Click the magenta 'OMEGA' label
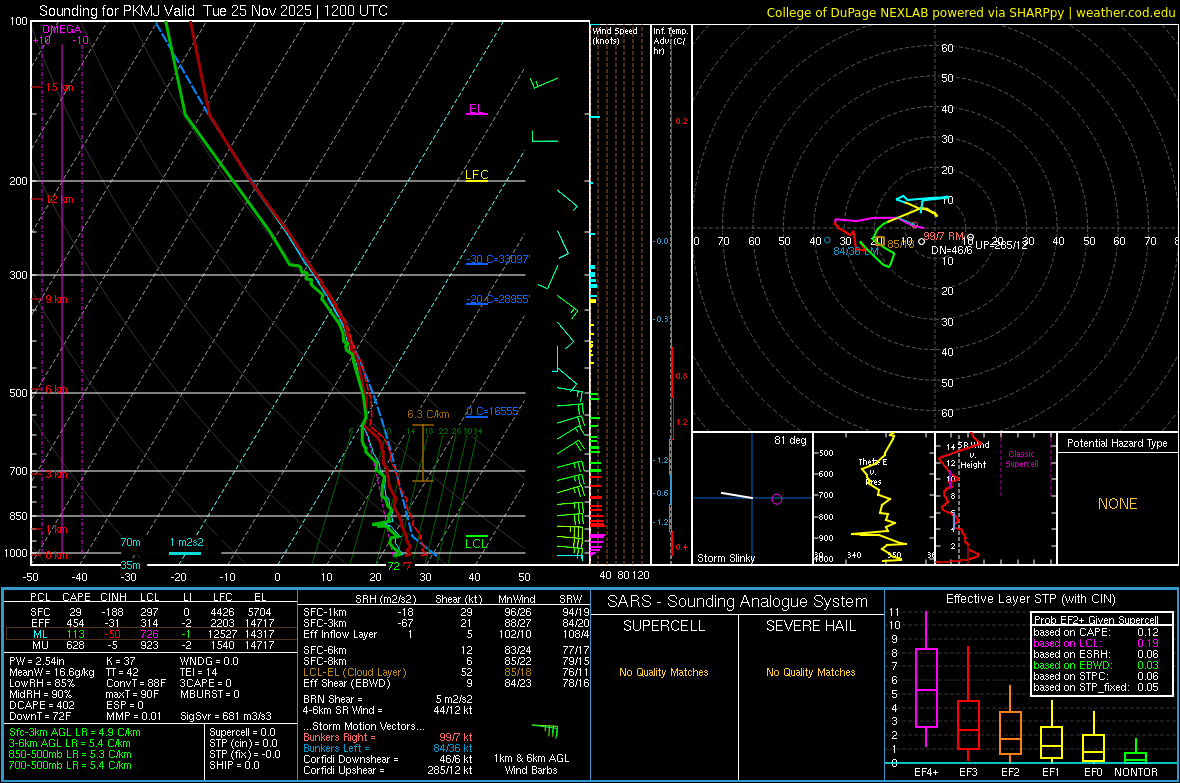 coord(62,29)
